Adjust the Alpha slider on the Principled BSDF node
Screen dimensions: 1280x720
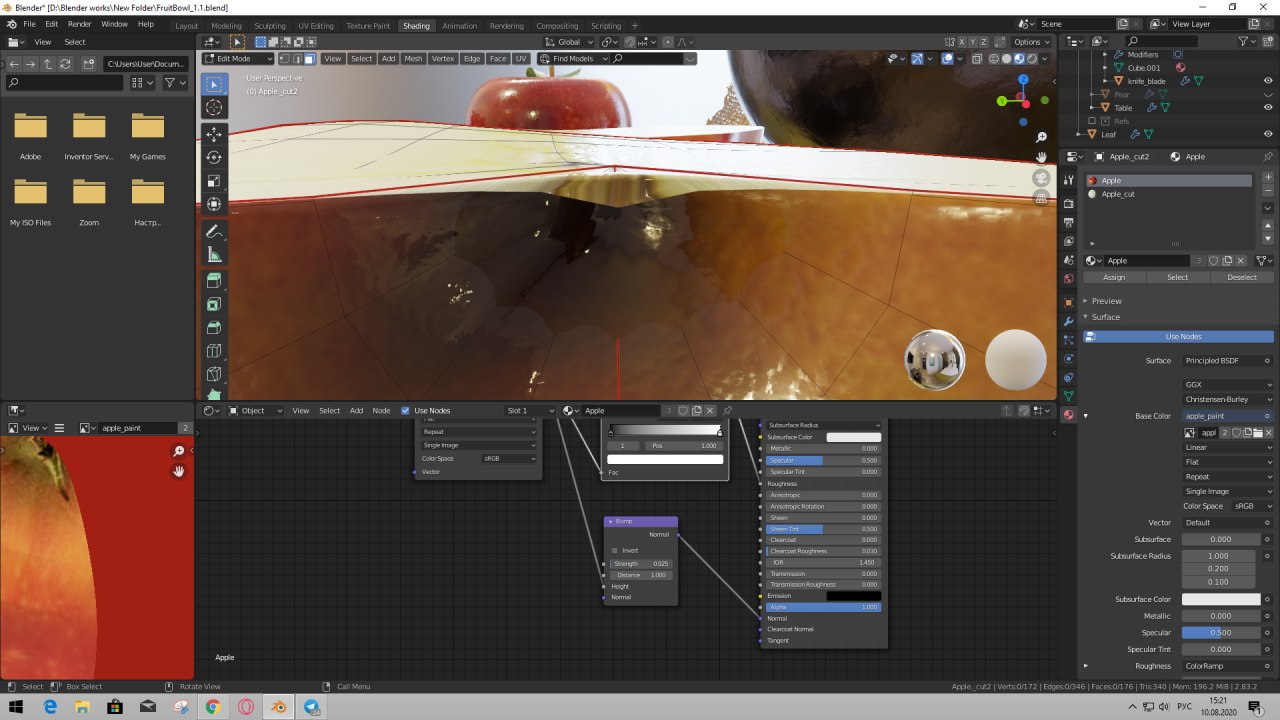pos(824,607)
